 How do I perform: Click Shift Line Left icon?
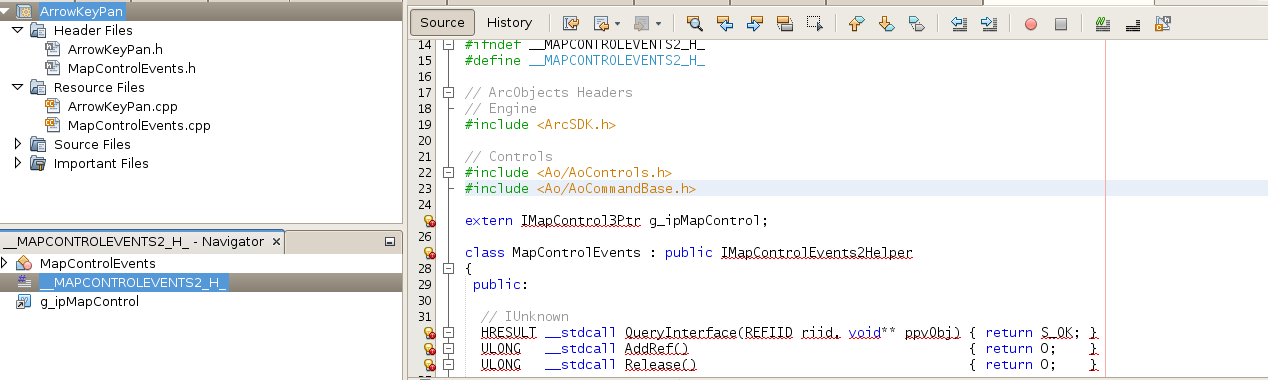[x=958, y=23]
